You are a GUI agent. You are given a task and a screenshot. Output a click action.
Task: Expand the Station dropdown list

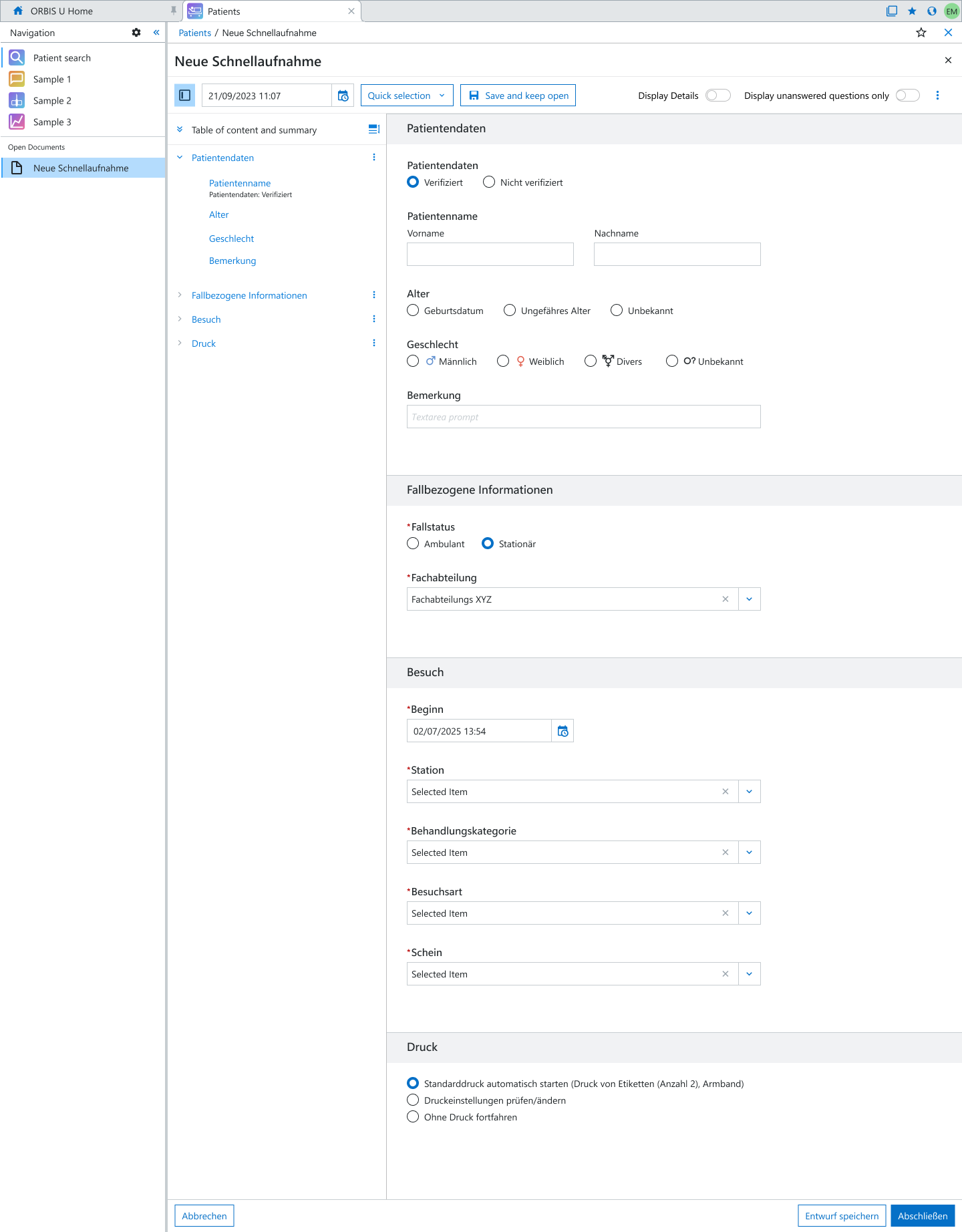(x=749, y=792)
